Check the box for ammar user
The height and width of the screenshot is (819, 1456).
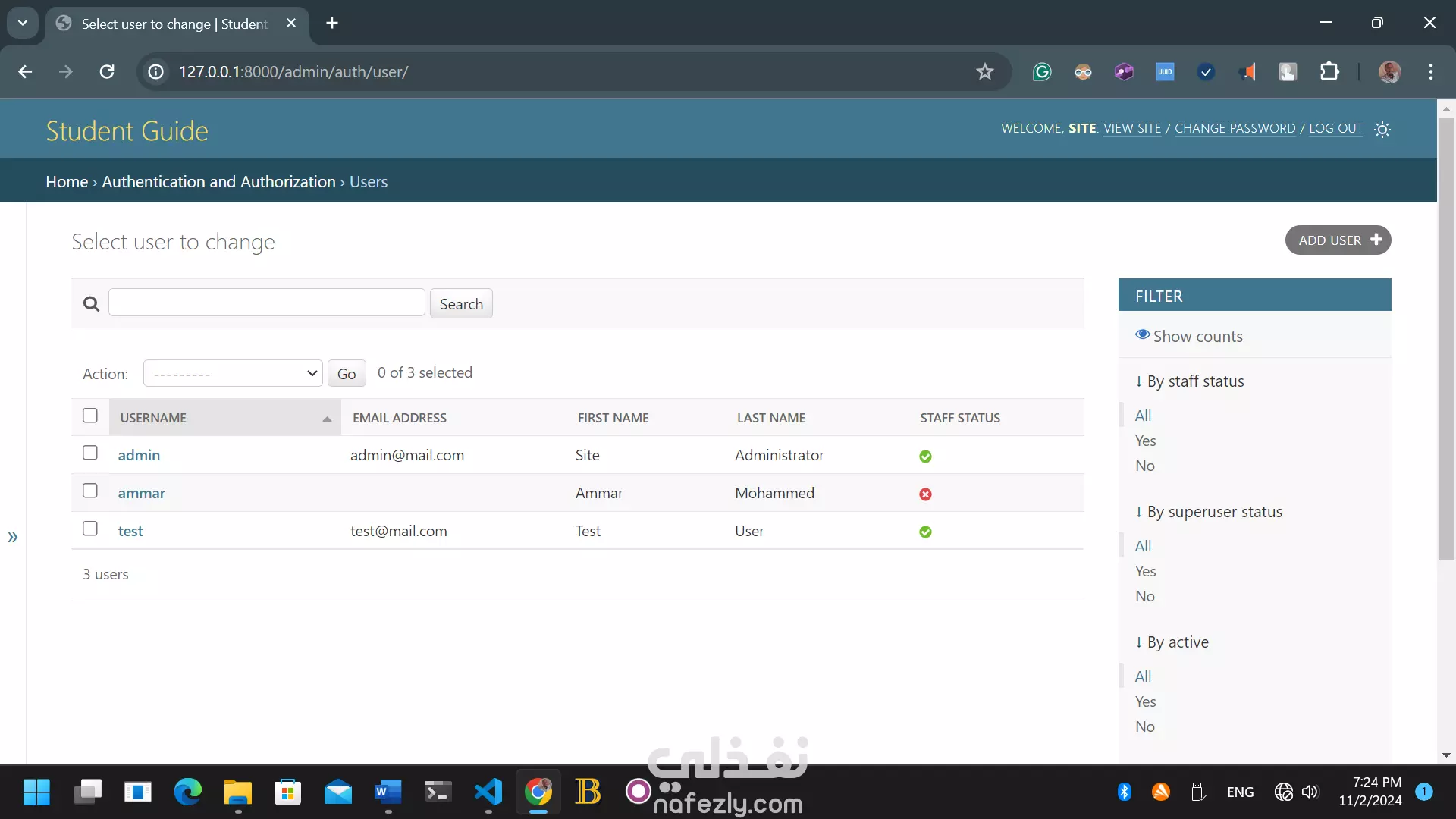[x=90, y=491]
